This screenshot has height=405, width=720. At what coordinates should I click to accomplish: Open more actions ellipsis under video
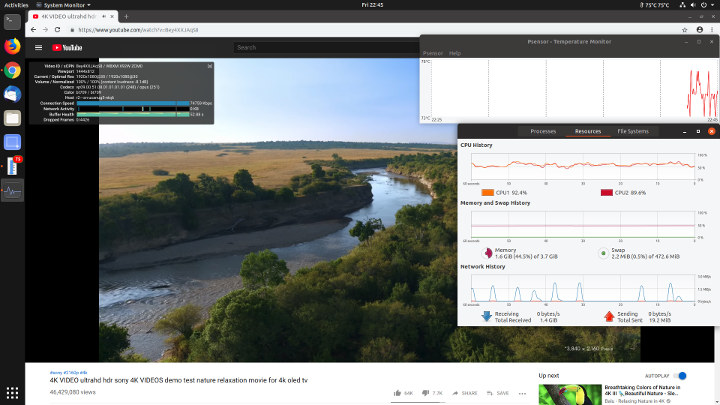(522, 393)
